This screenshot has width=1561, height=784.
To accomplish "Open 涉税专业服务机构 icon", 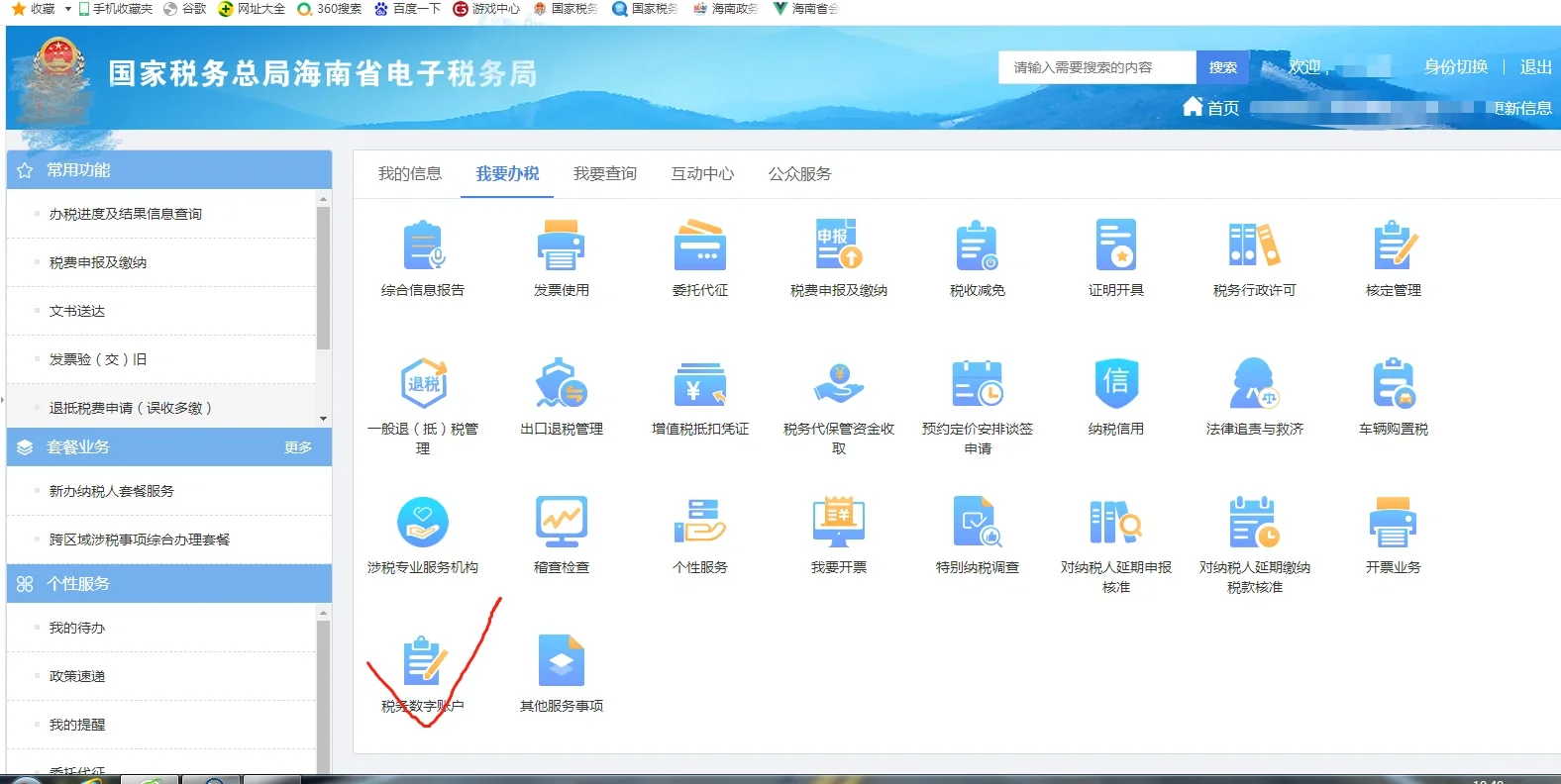I will click(x=423, y=522).
